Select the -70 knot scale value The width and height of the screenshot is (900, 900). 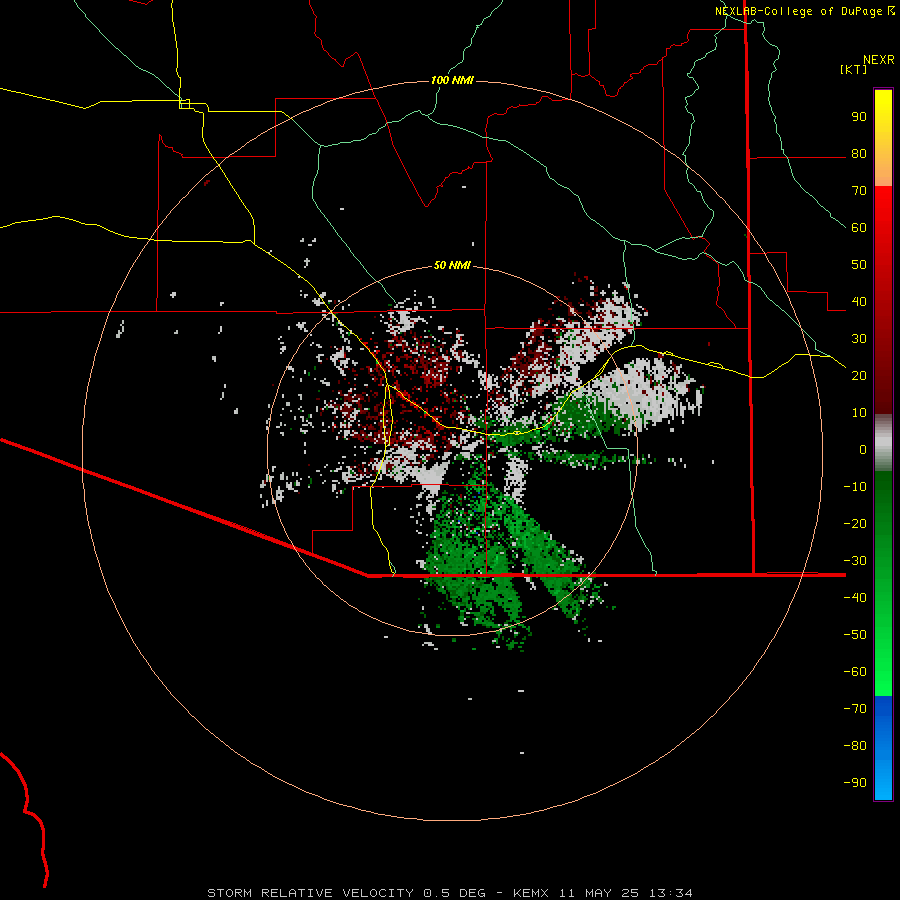click(855, 709)
